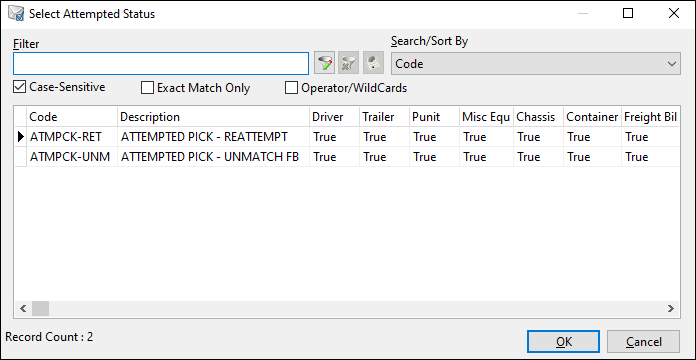
Task: Click the Freight Bil value for ATMPCK-UNM
Action: (650, 157)
